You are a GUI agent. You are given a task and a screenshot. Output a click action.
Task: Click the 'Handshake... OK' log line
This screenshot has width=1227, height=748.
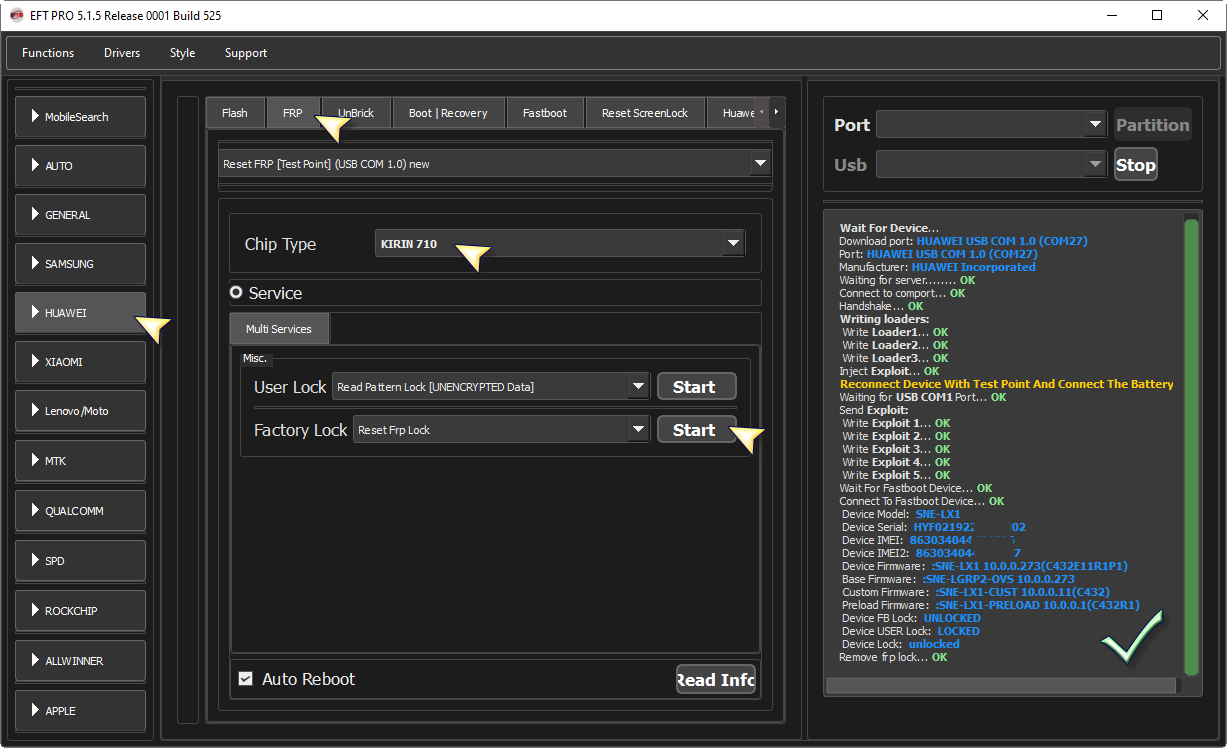881,306
